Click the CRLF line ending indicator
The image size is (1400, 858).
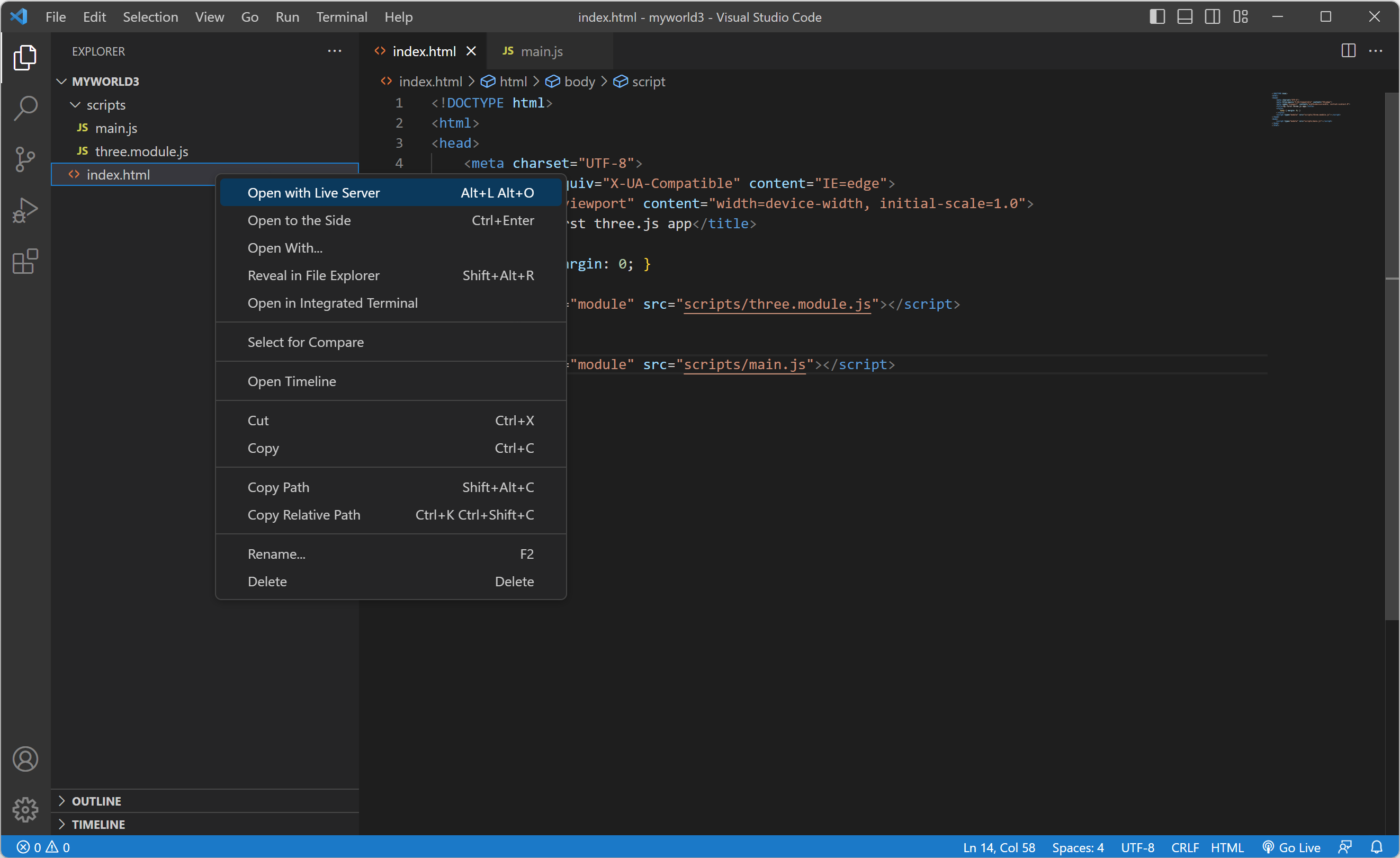click(1184, 847)
